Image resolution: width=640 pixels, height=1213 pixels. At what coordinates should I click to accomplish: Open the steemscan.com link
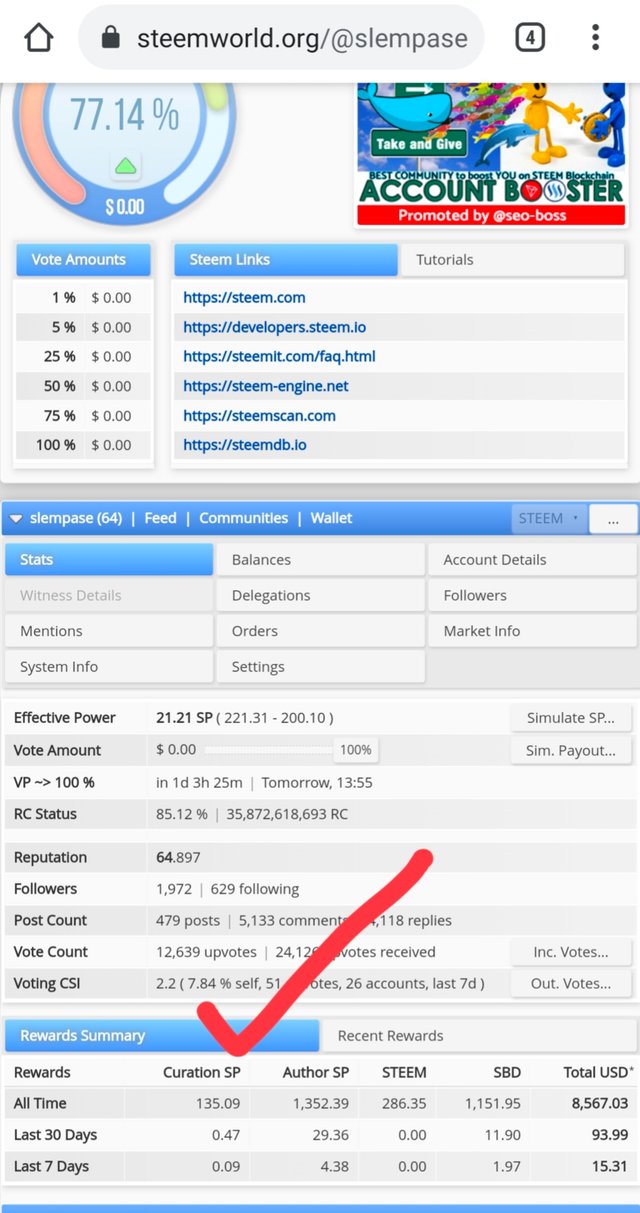(259, 415)
